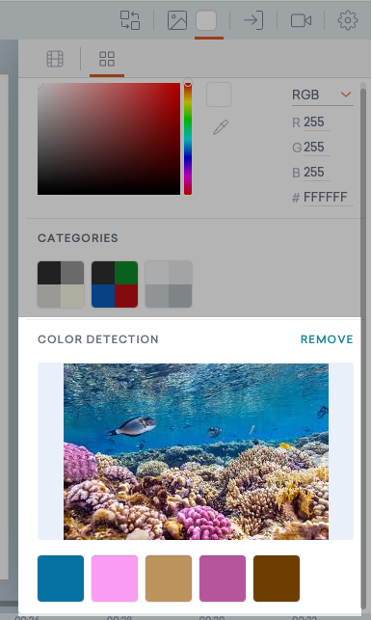Switch to the grid view tab
The height and width of the screenshot is (620, 372).
click(x=107, y=59)
